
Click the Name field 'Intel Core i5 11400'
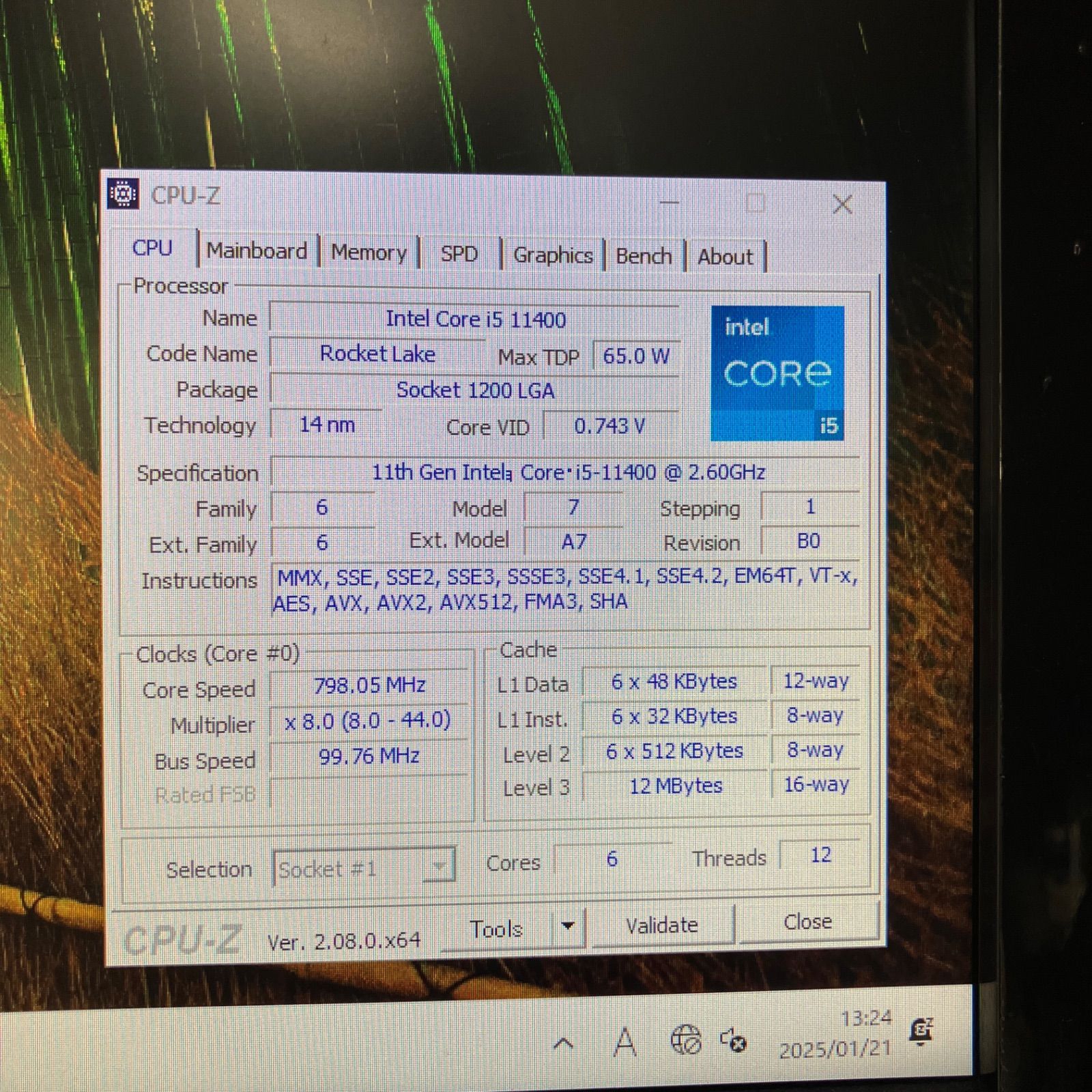coord(475,319)
